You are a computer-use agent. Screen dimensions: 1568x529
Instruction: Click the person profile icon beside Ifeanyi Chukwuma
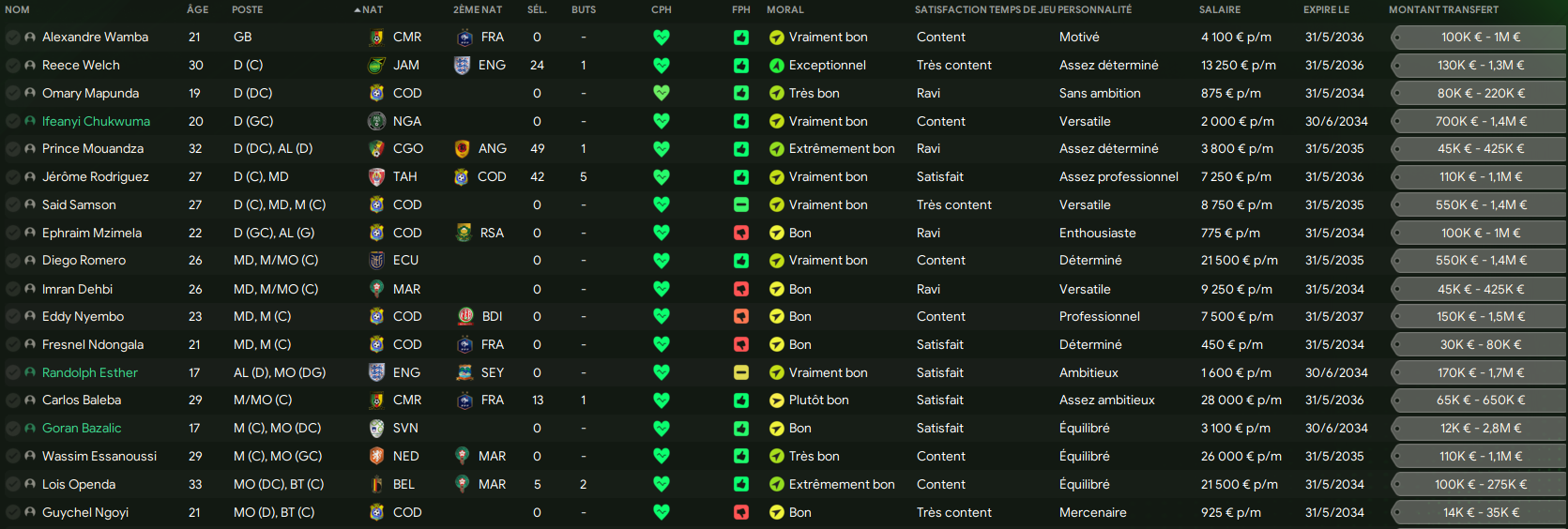(x=30, y=122)
